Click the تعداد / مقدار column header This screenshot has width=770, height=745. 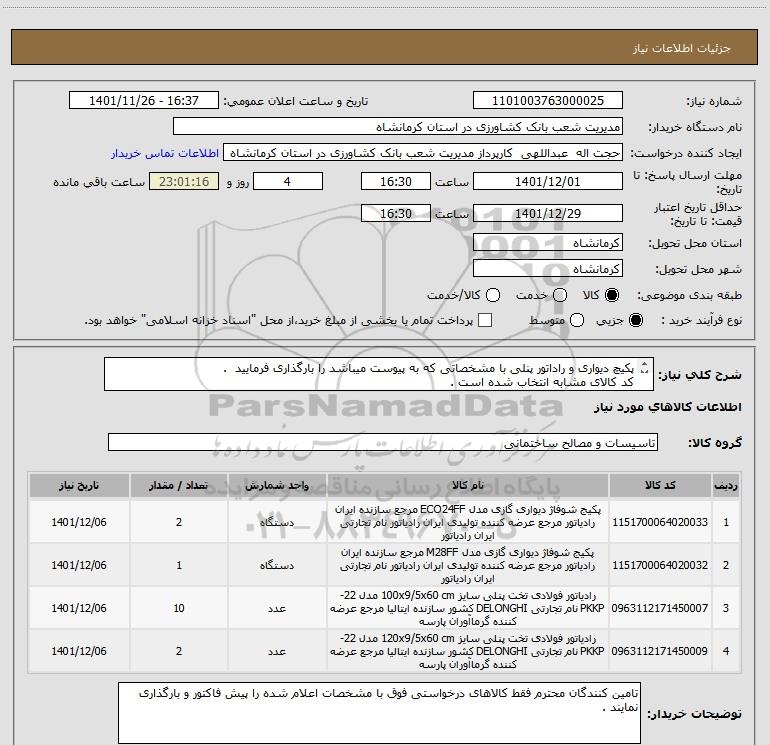[x=179, y=486]
